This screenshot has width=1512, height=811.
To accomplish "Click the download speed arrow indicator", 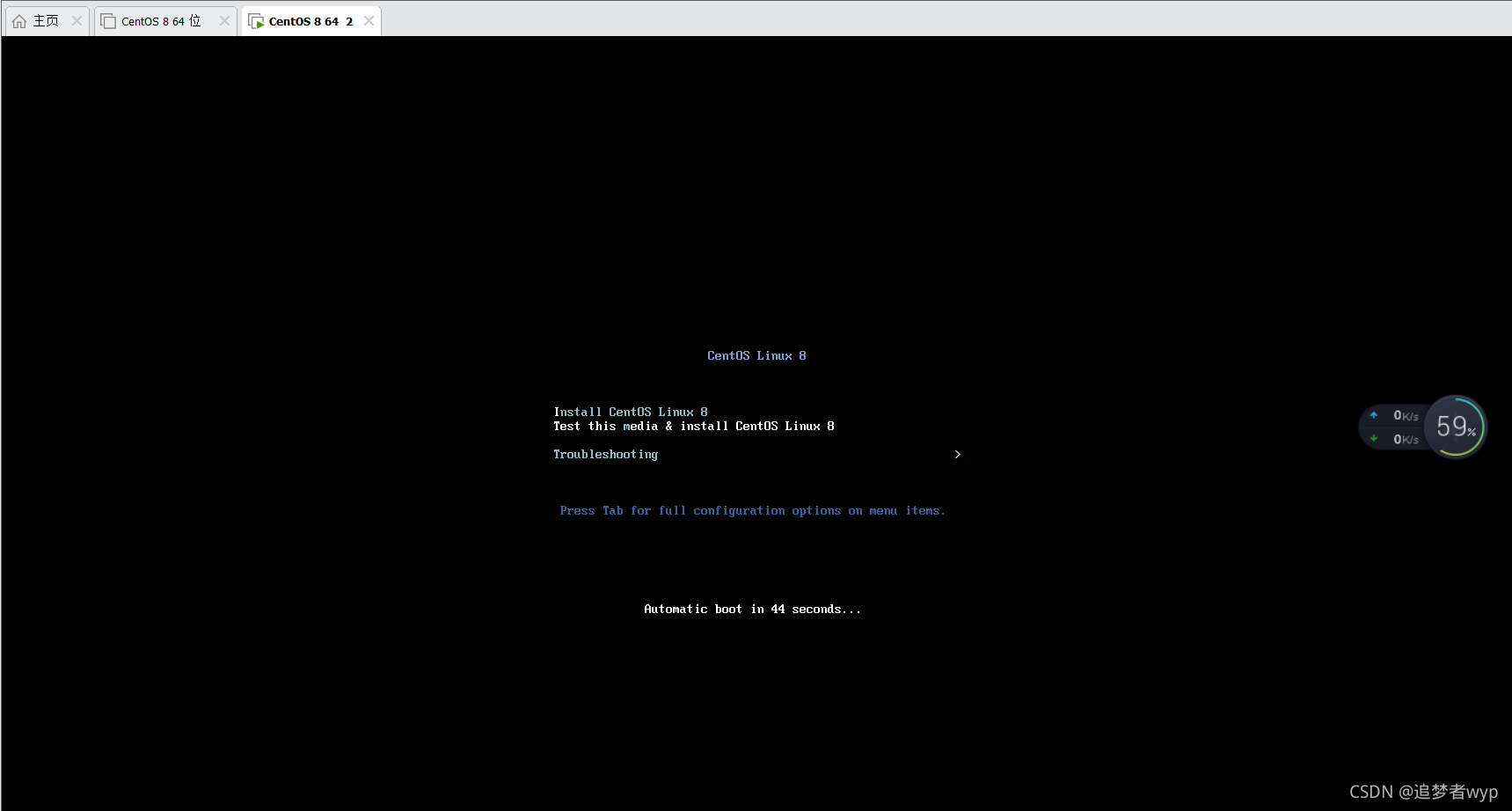I will coord(1373,439).
